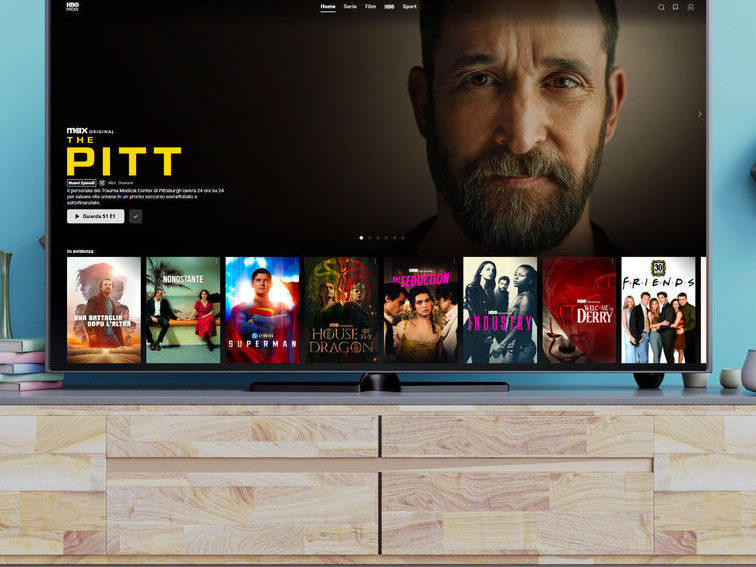Click the 'In evidenza' row heading

click(x=80, y=251)
